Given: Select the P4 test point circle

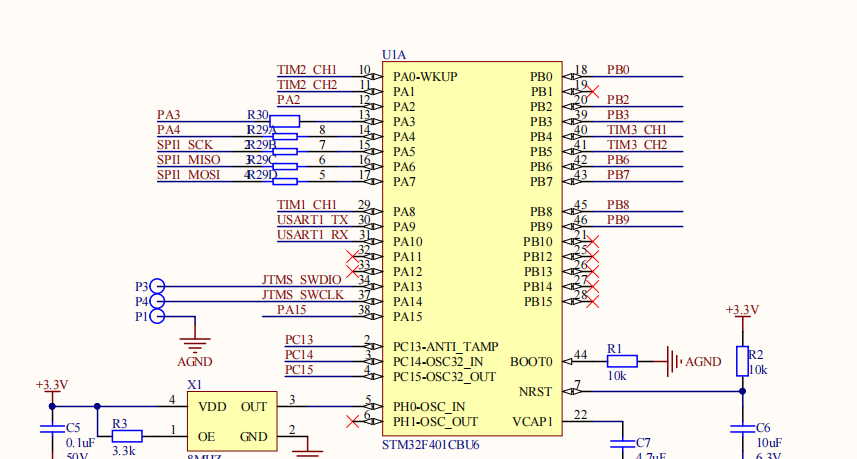Looking at the screenshot, I should [x=156, y=301].
